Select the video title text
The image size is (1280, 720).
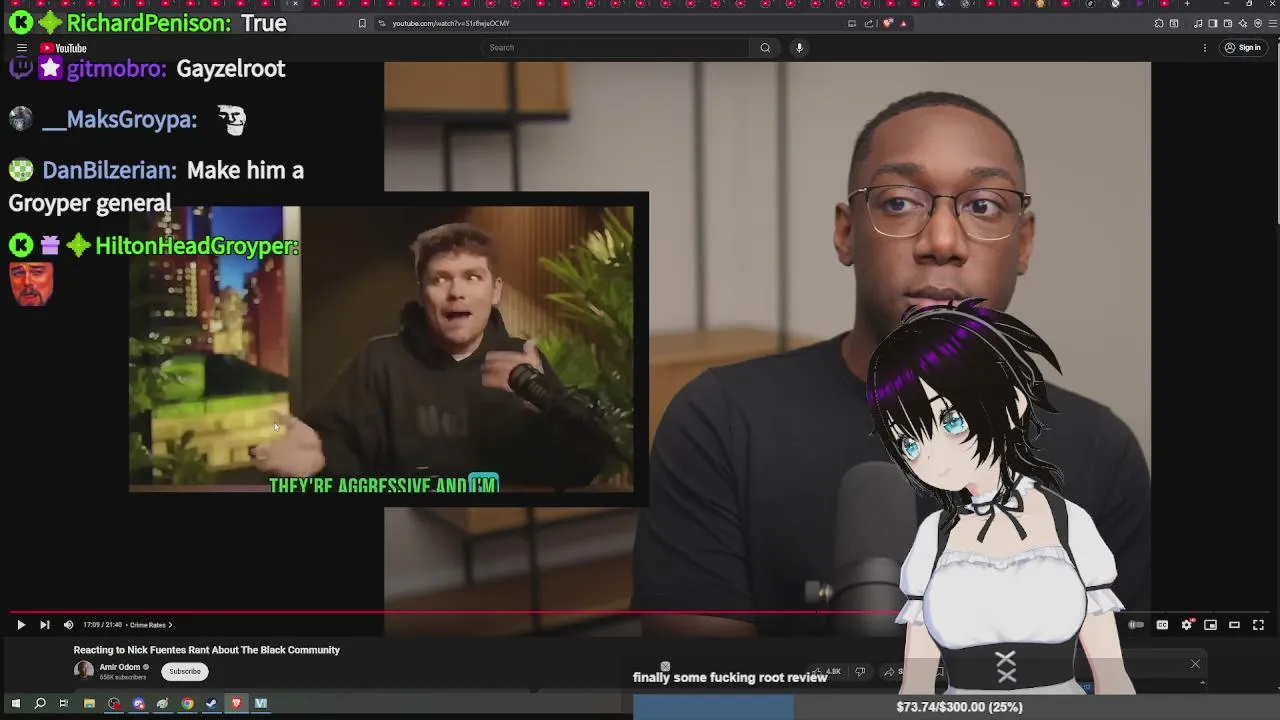pyautogui.click(x=206, y=650)
